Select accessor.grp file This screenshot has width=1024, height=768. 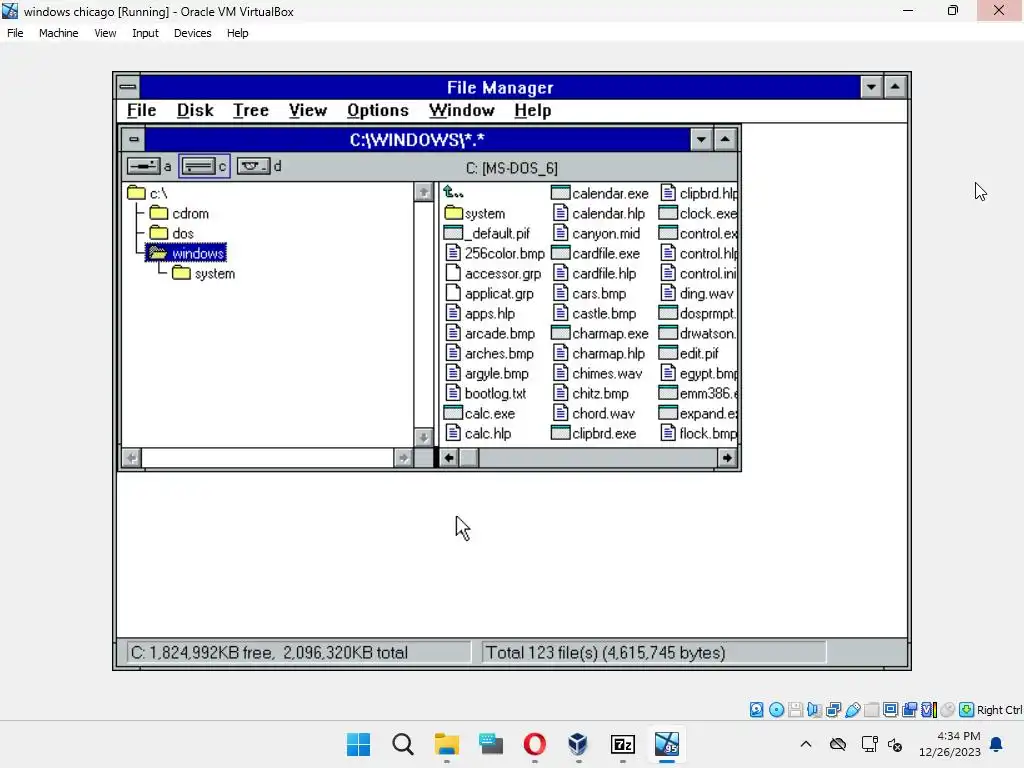[x=493, y=274]
